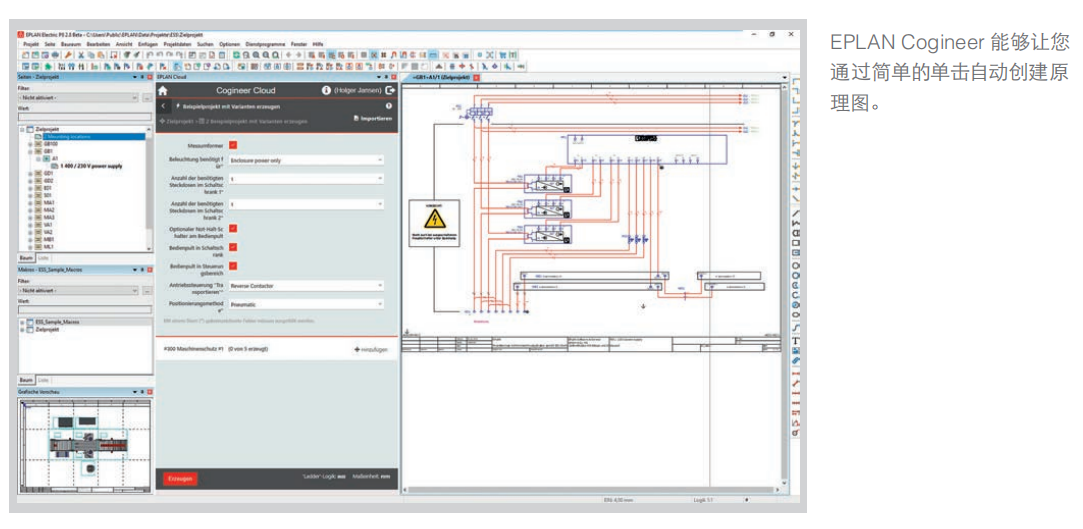Expand ESS_Sample_Macros tree node
Image resolution: width=1083 pixels, height=529 pixels.
[x=22, y=323]
